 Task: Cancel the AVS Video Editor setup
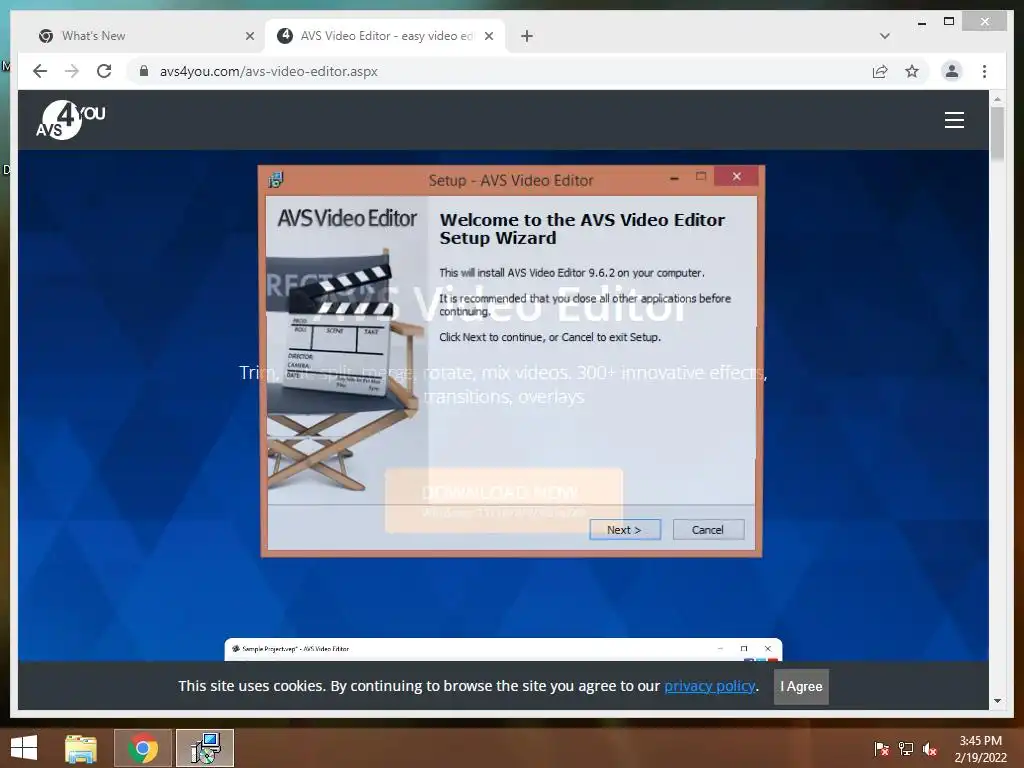click(x=708, y=530)
